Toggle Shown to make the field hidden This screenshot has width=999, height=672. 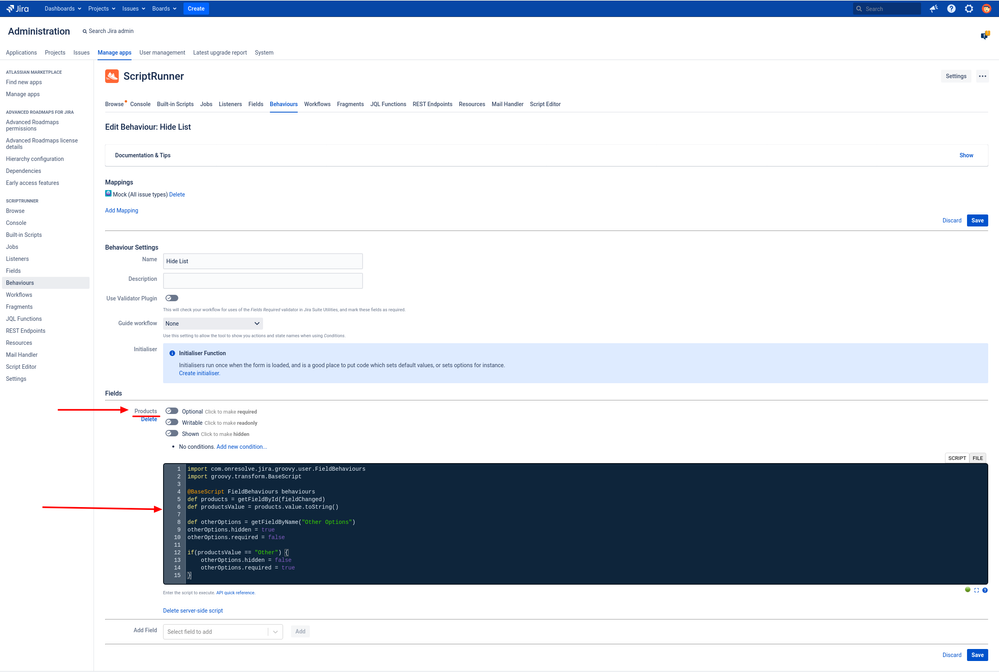[x=171, y=434]
